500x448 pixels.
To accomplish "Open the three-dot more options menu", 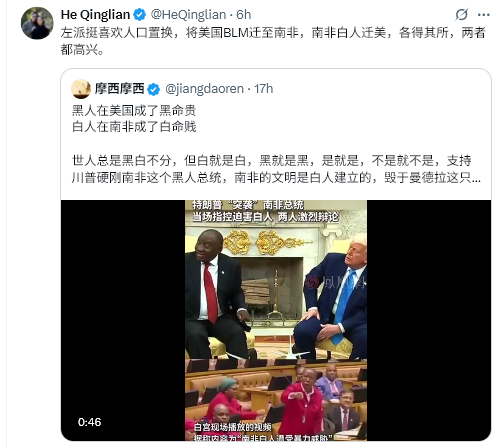I will (484, 15).
